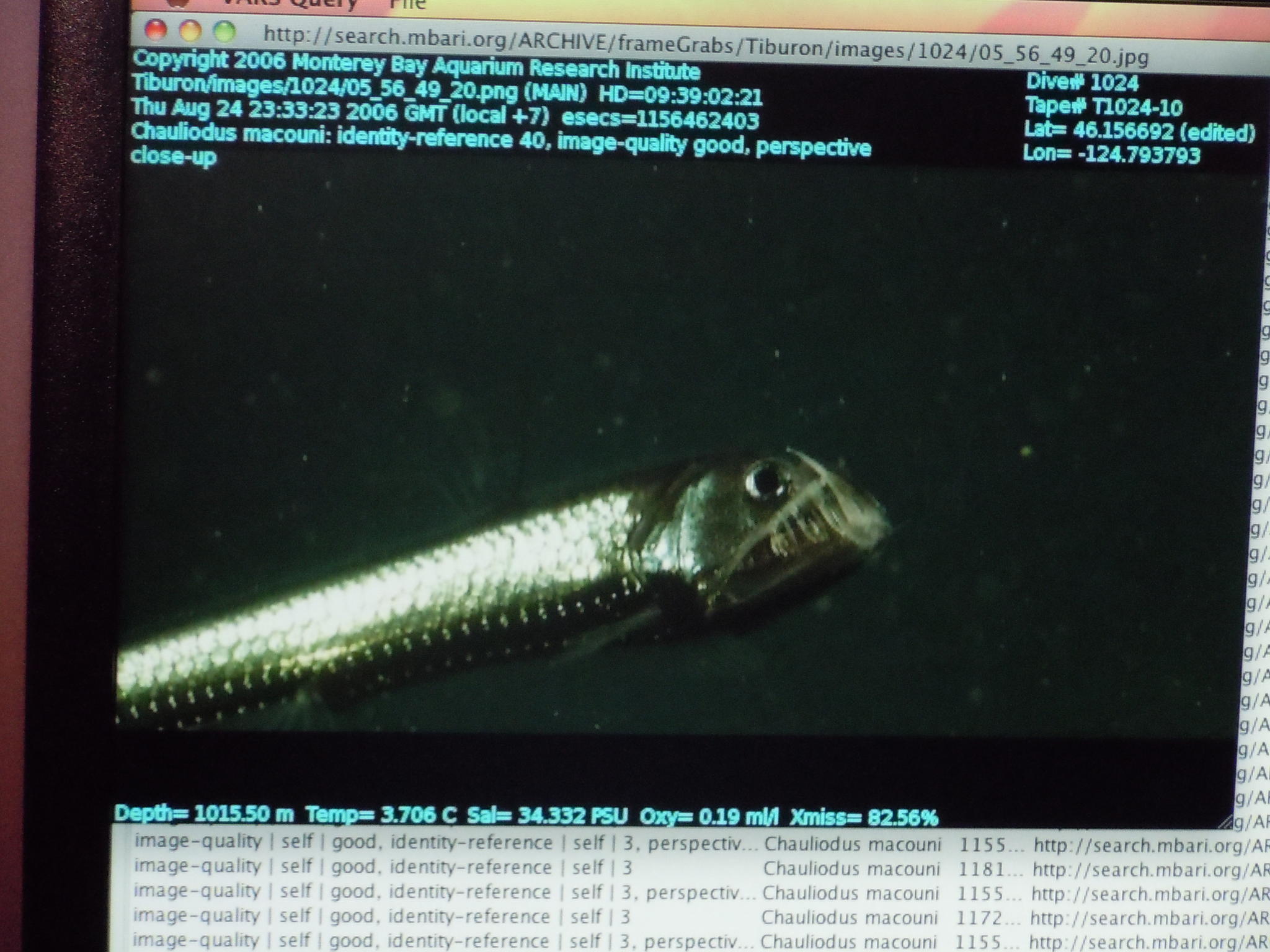Viewport: 1270px width, 952px height.
Task: Open the URL link in the 1181 row
Action: tap(1150, 870)
